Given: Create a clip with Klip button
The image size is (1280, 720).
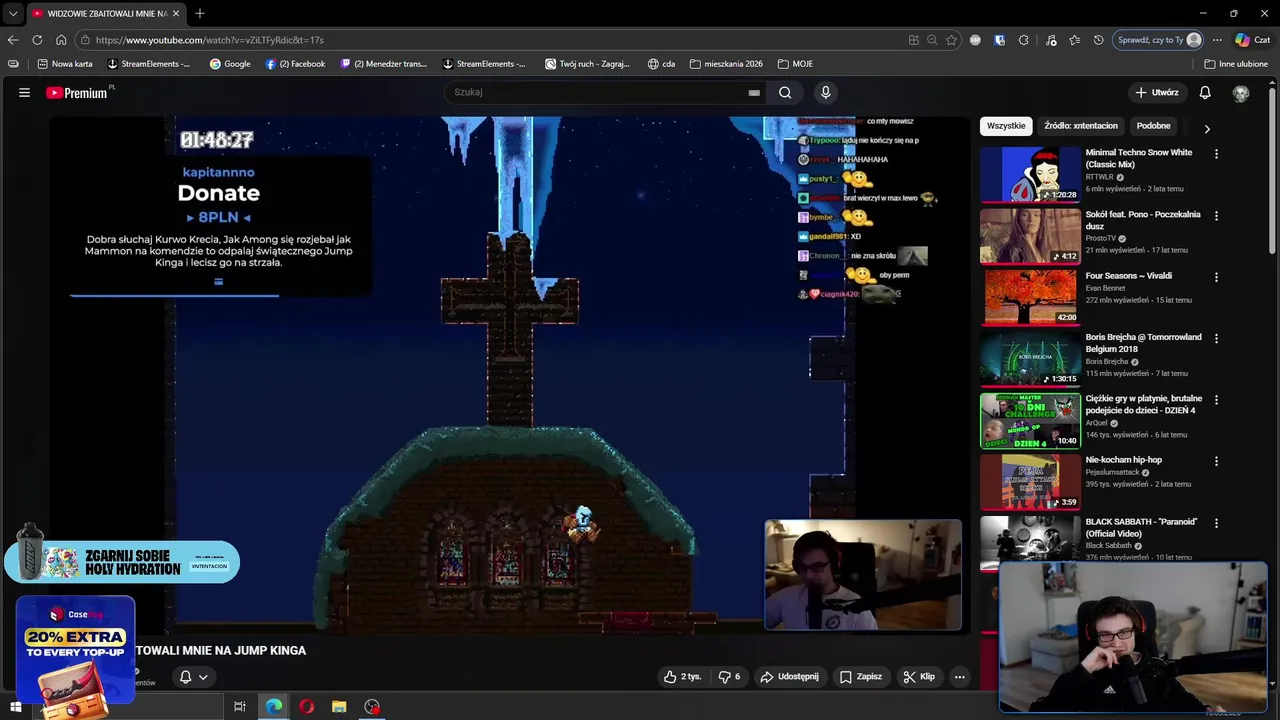Looking at the screenshot, I should (919, 677).
